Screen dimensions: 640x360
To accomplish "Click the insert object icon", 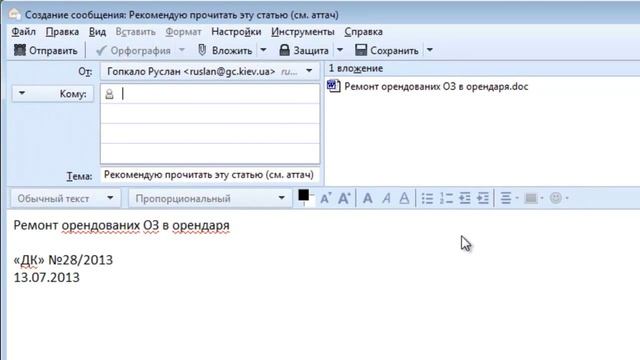I will tap(533, 198).
